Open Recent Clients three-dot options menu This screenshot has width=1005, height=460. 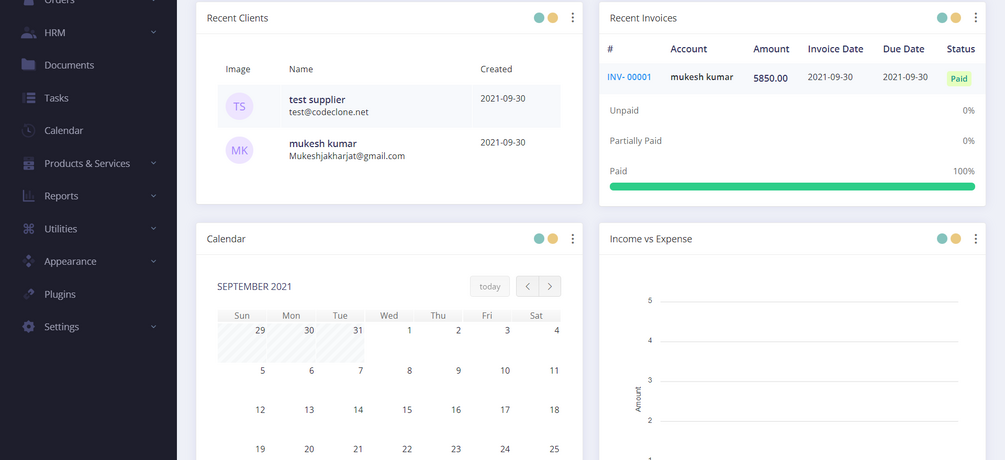572,18
